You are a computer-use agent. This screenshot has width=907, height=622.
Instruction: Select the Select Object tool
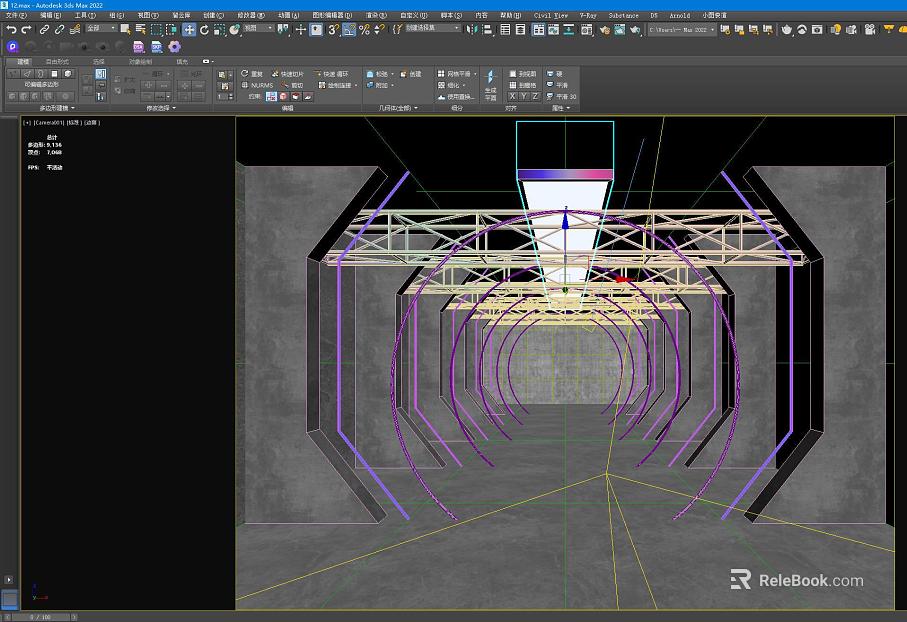coord(126,30)
